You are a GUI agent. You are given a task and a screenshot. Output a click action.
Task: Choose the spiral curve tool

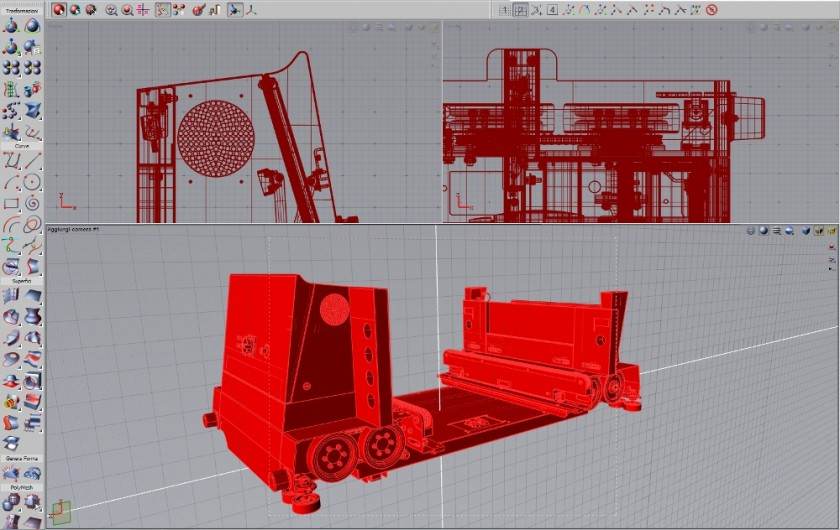click(x=32, y=203)
